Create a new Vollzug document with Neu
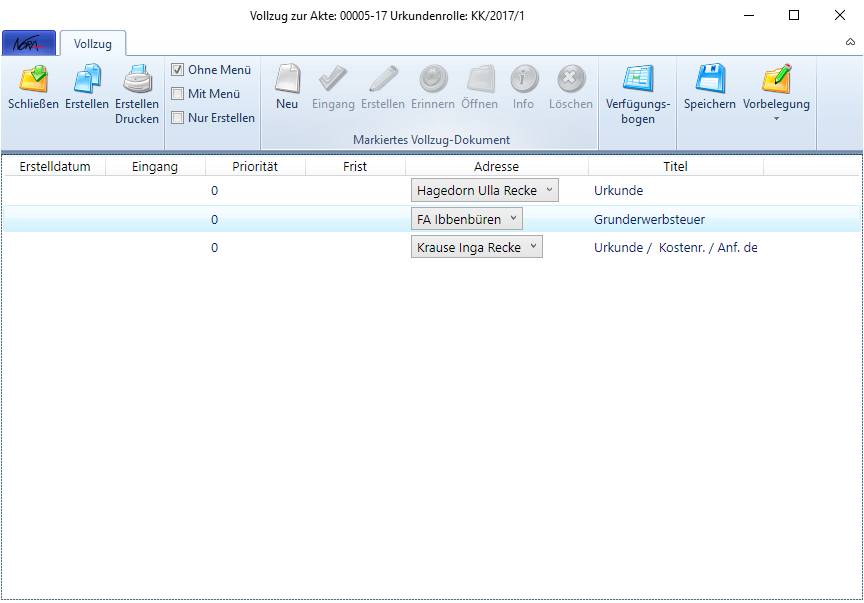This screenshot has height=603, width=864. pos(287,80)
